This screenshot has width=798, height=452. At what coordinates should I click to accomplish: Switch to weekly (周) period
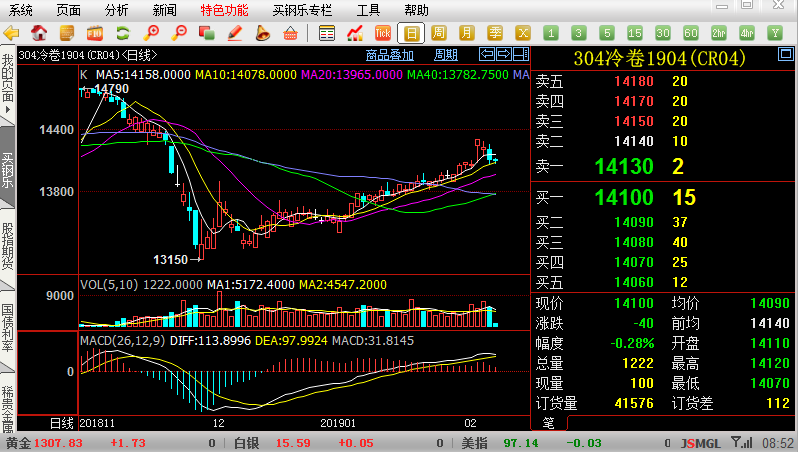tap(439, 33)
